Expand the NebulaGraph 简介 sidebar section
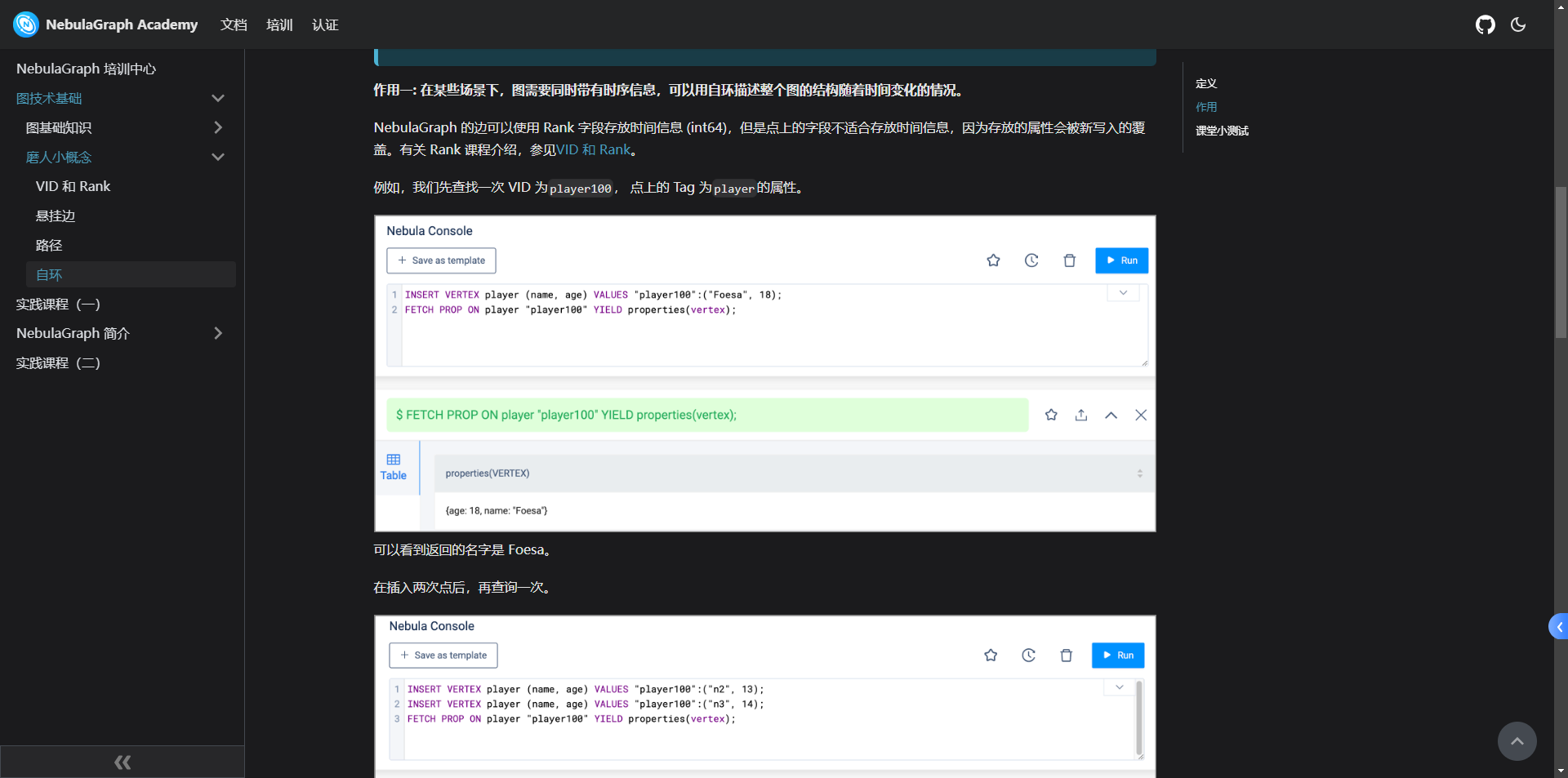The image size is (1568, 778). click(x=218, y=333)
